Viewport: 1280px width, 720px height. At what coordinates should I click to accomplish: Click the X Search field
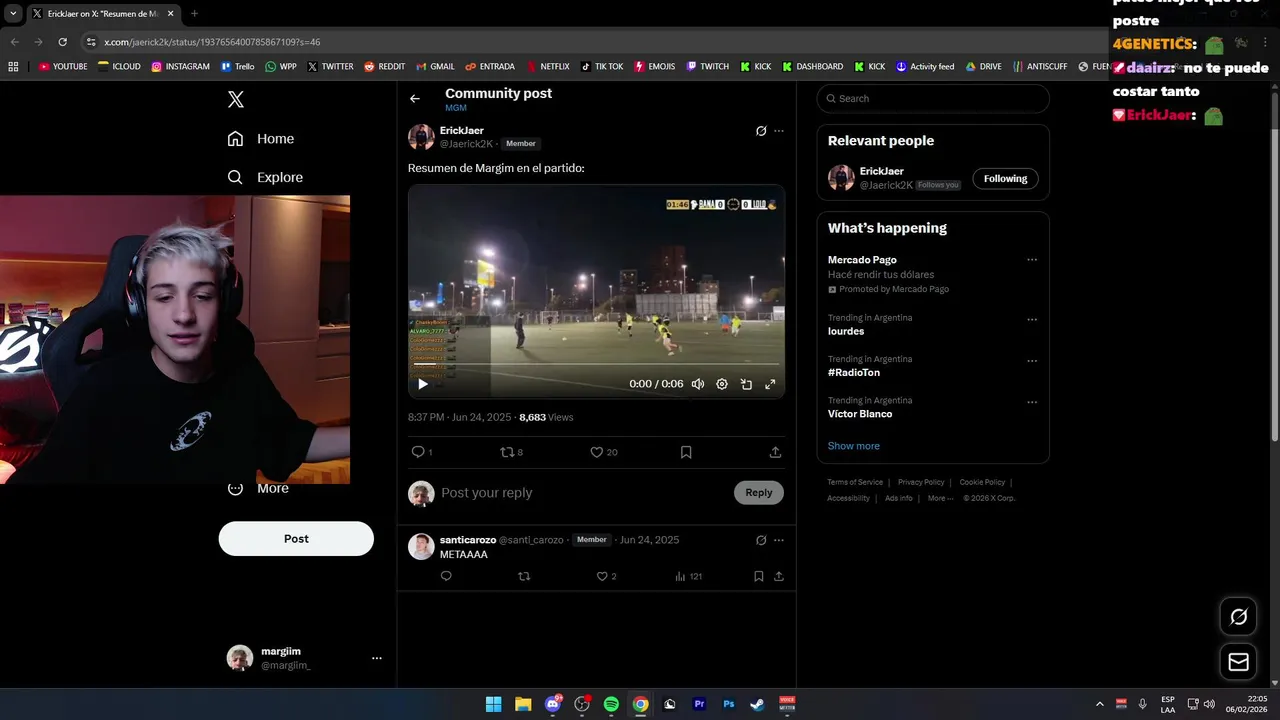pos(933,98)
